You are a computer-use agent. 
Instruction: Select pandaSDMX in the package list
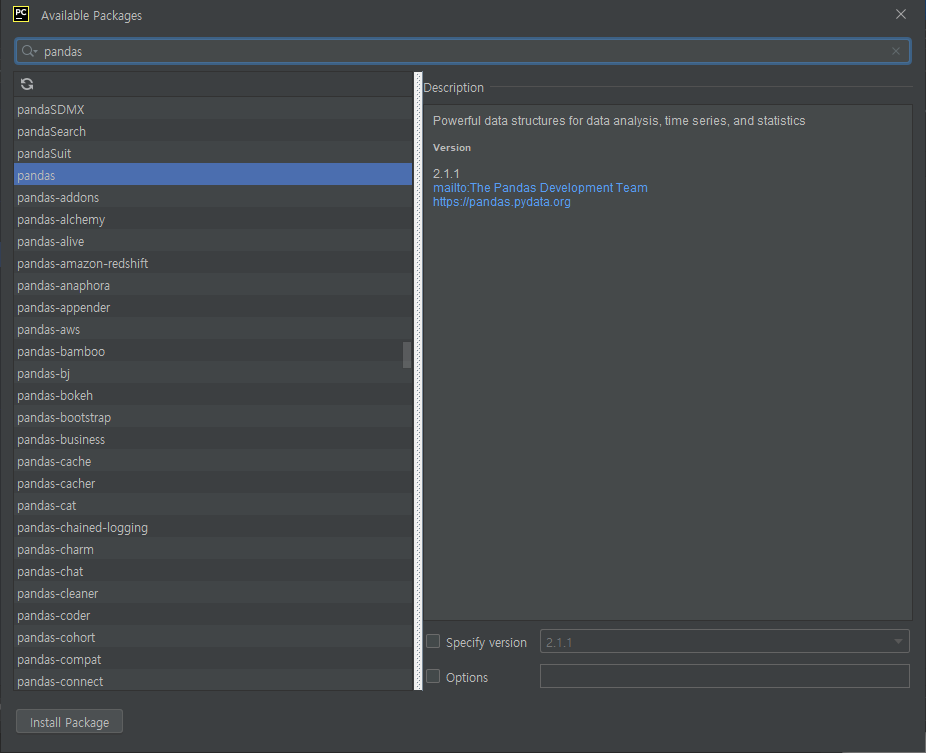(213, 109)
